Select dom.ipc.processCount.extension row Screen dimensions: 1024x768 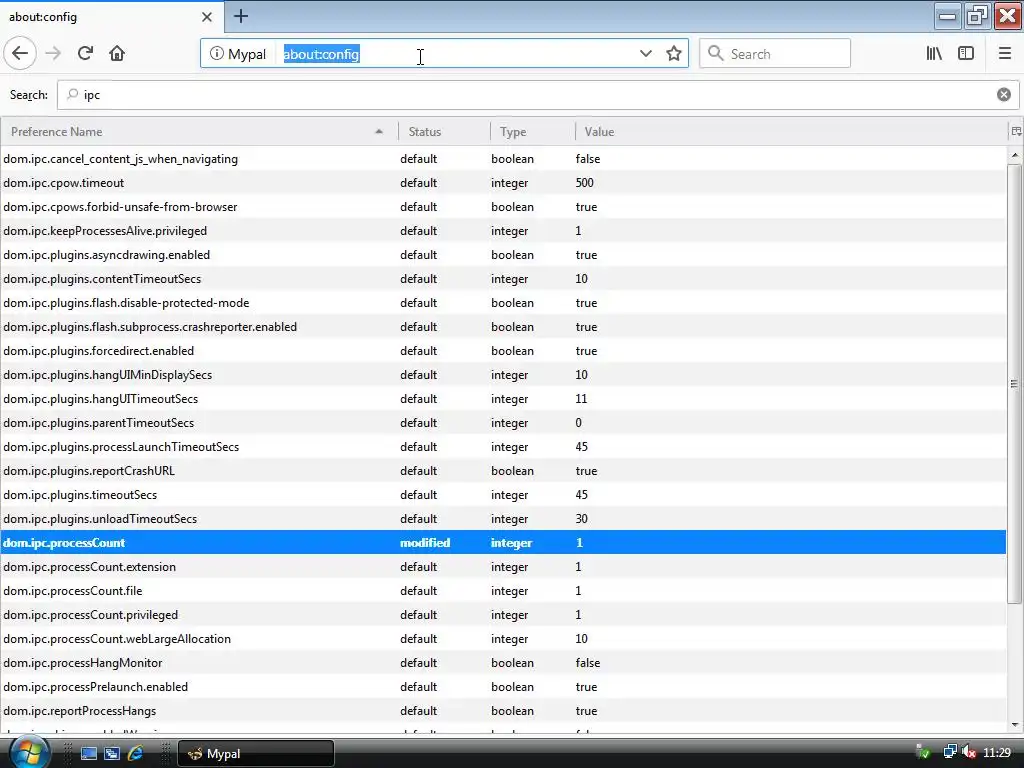click(503, 567)
